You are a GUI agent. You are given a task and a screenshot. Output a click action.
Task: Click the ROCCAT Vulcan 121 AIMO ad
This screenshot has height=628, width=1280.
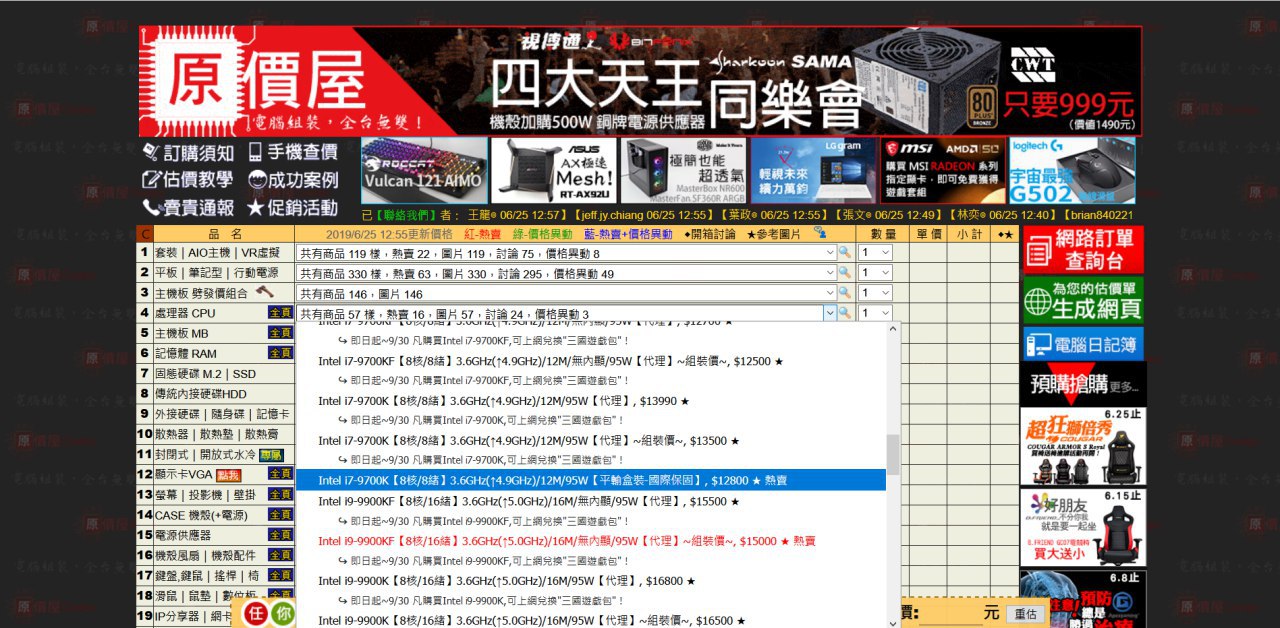pyautogui.click(x=424, y=170)
